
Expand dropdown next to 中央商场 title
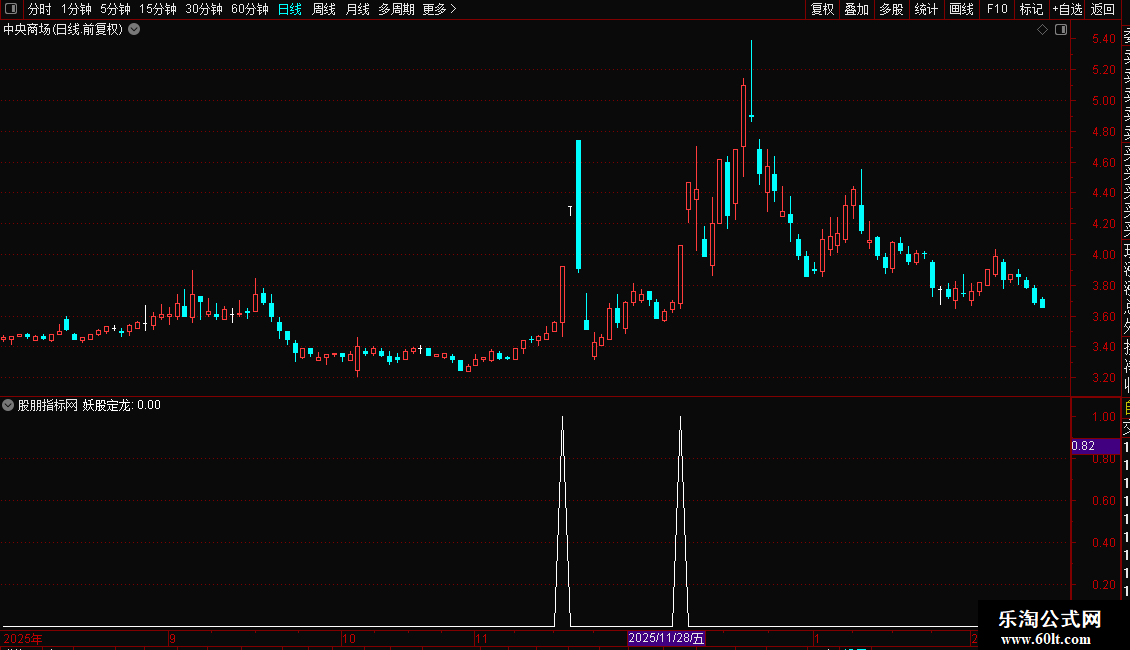coord(134,30)
